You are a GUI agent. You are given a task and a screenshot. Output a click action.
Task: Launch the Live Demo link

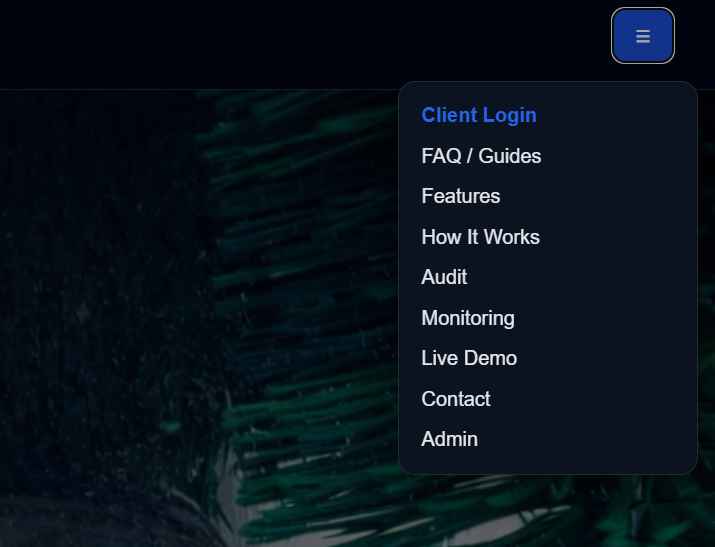click(469, 358)
